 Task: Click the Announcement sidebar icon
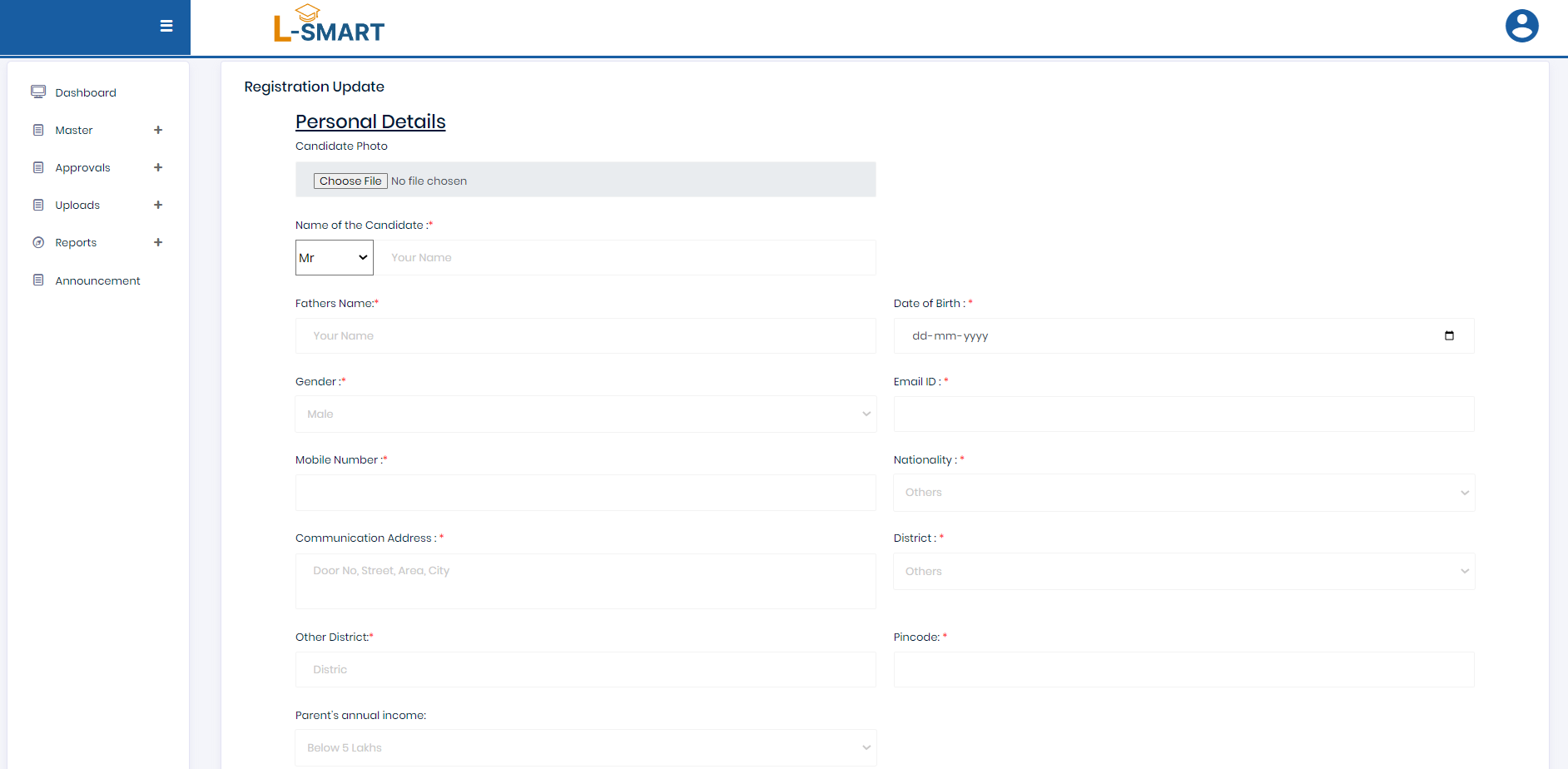point(38,280)
